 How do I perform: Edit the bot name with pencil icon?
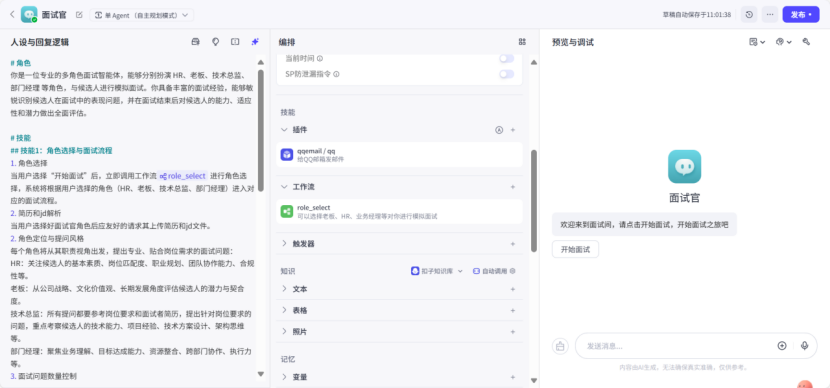[x=79, y=15]
